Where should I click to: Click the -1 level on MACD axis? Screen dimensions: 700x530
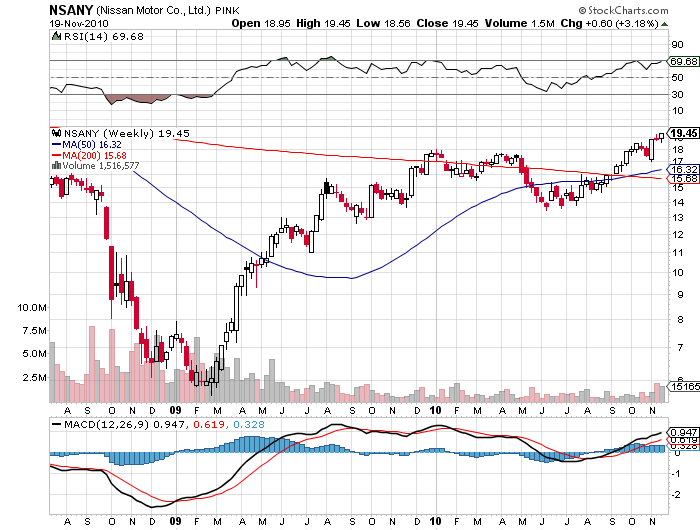coord(676,473)
